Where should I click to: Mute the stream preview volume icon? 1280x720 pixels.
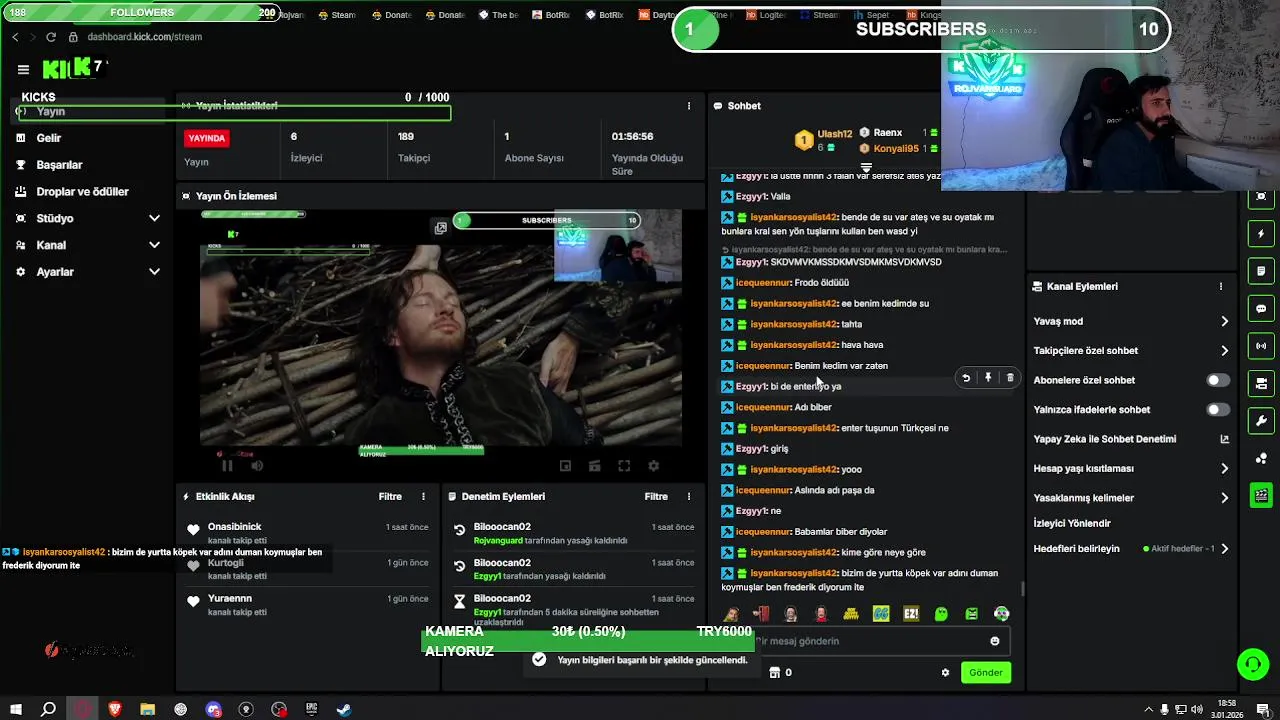click(257, 465)
